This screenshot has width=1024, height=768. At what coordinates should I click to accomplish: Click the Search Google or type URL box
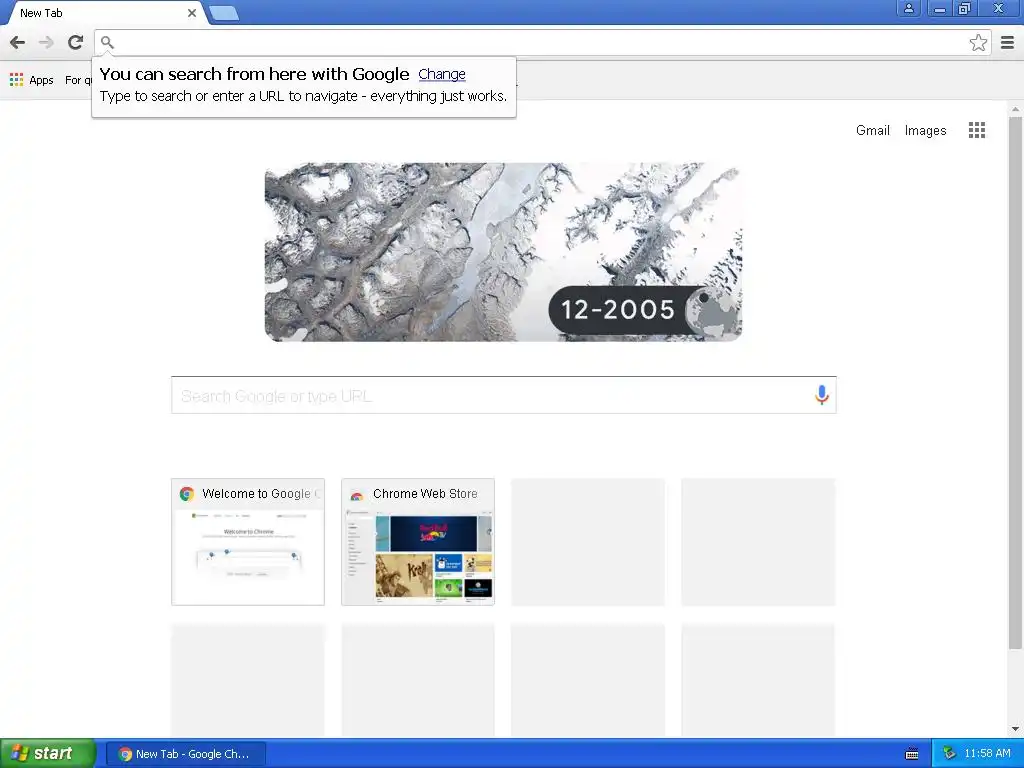[x=504, y=395]
